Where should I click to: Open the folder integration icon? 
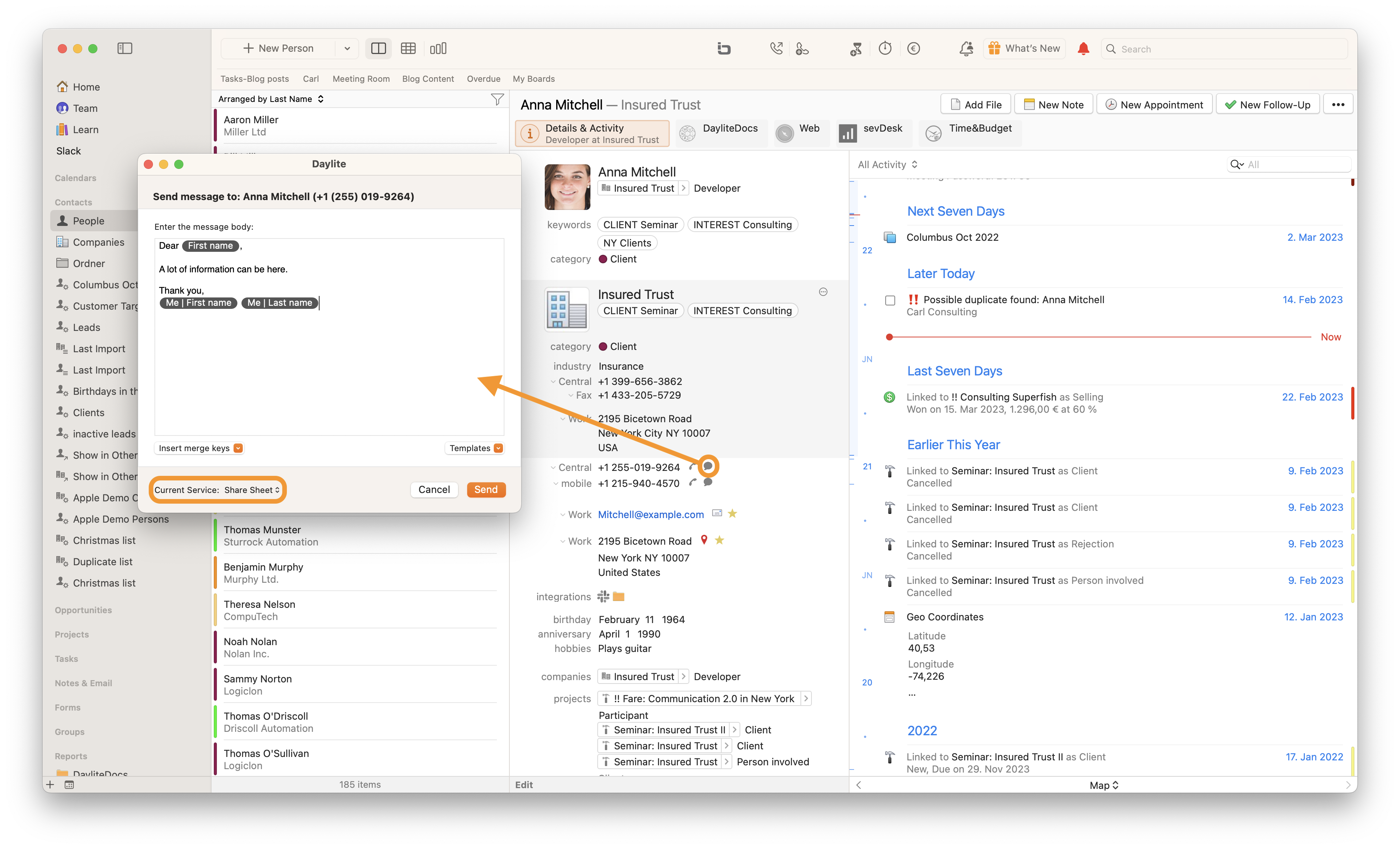(619, 596)
